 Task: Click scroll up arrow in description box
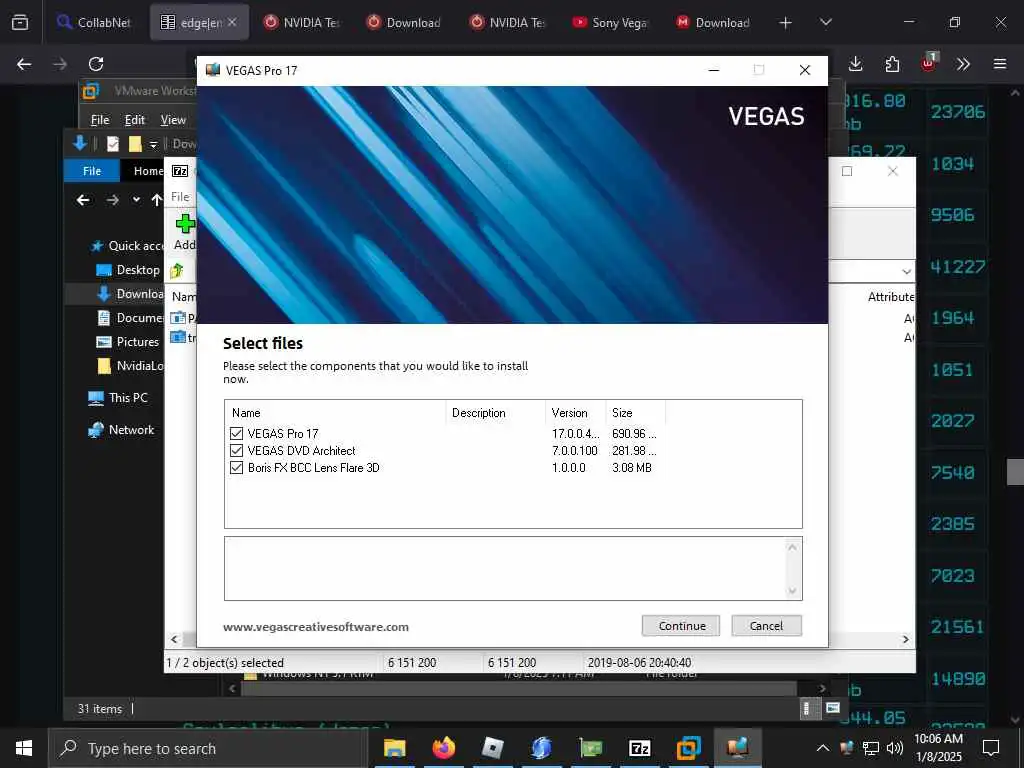tap(792, 547)
